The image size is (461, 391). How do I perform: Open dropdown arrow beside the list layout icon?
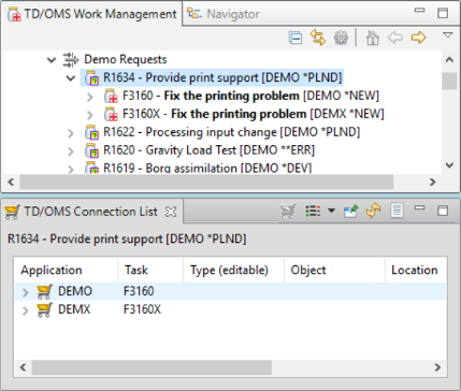pyautogui.click(x=331, y=210)
